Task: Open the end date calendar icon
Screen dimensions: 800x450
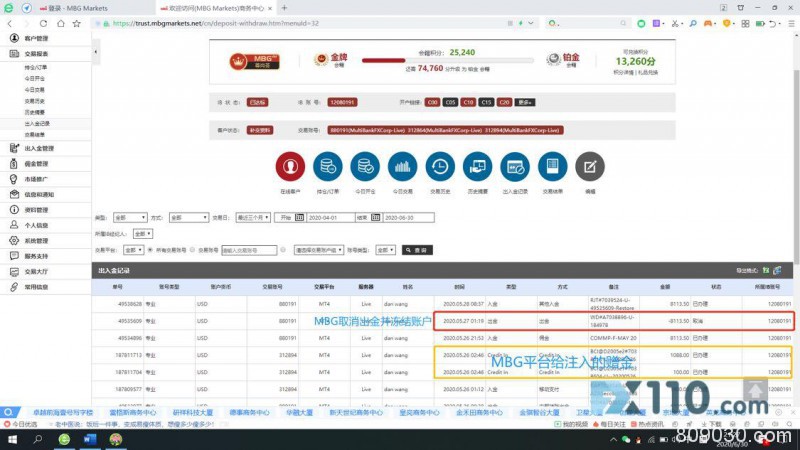Action: pos(376,217)
